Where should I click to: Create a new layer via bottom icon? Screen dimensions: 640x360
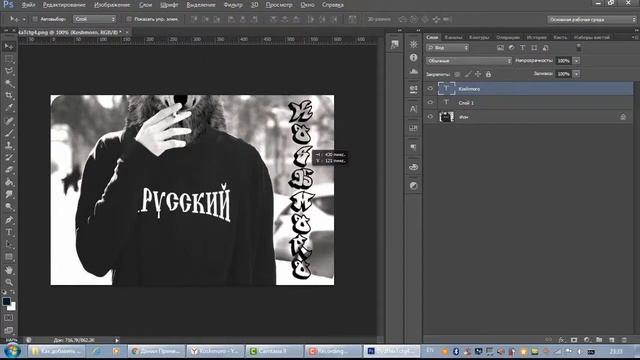coord(612,340)
